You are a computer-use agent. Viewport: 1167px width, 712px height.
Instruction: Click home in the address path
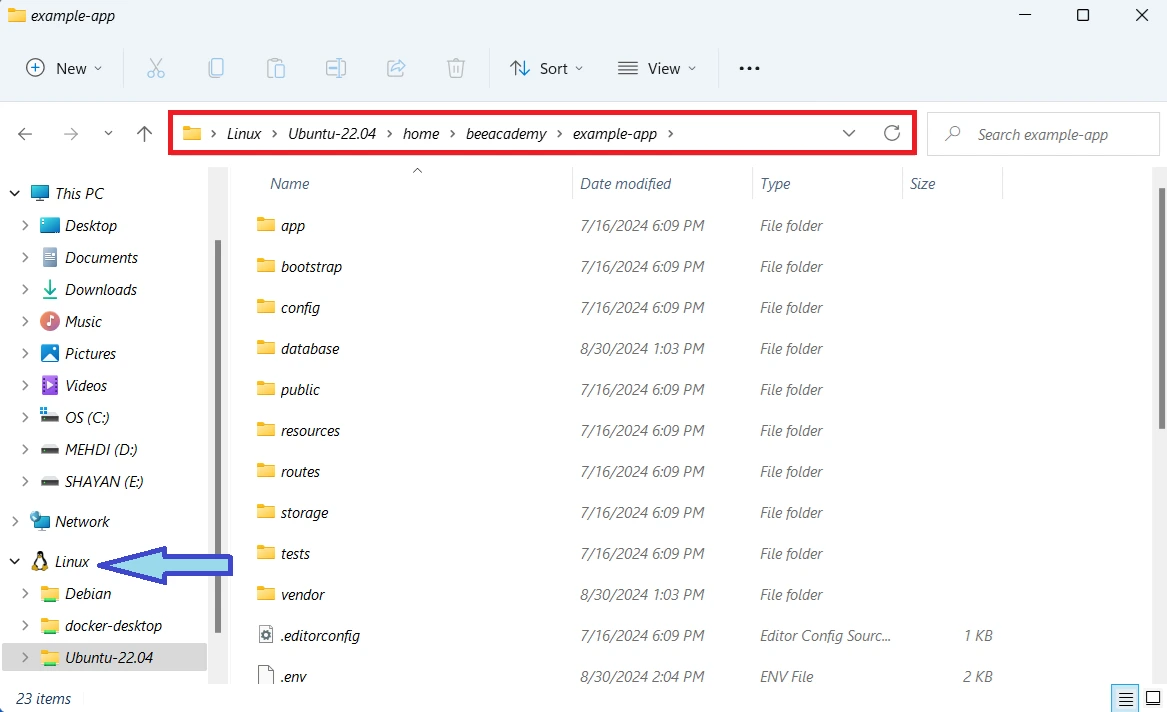point(421,134)
